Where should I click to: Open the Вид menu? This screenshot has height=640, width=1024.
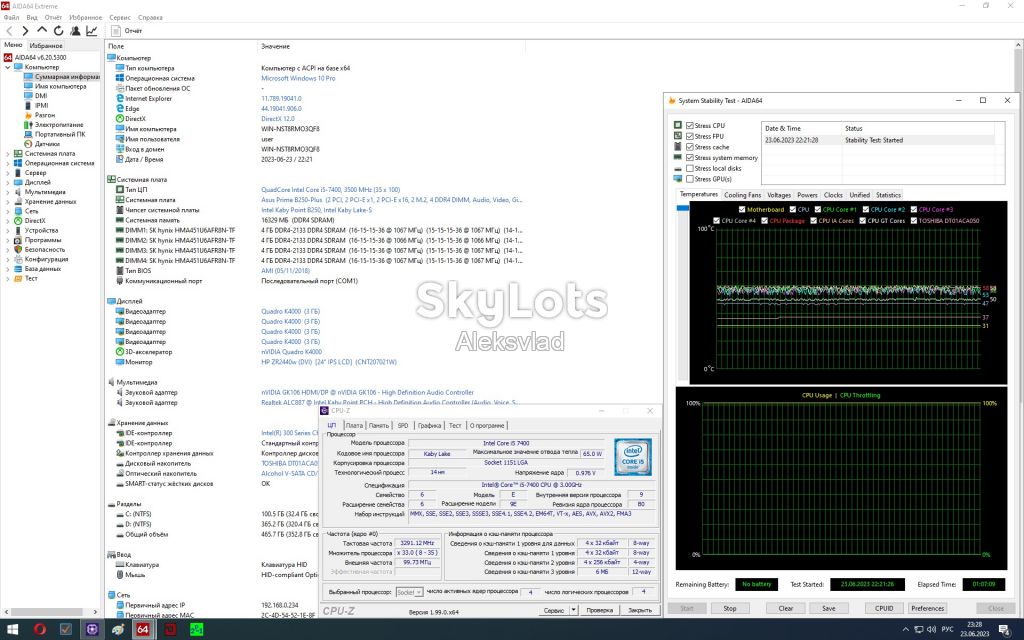31,18
